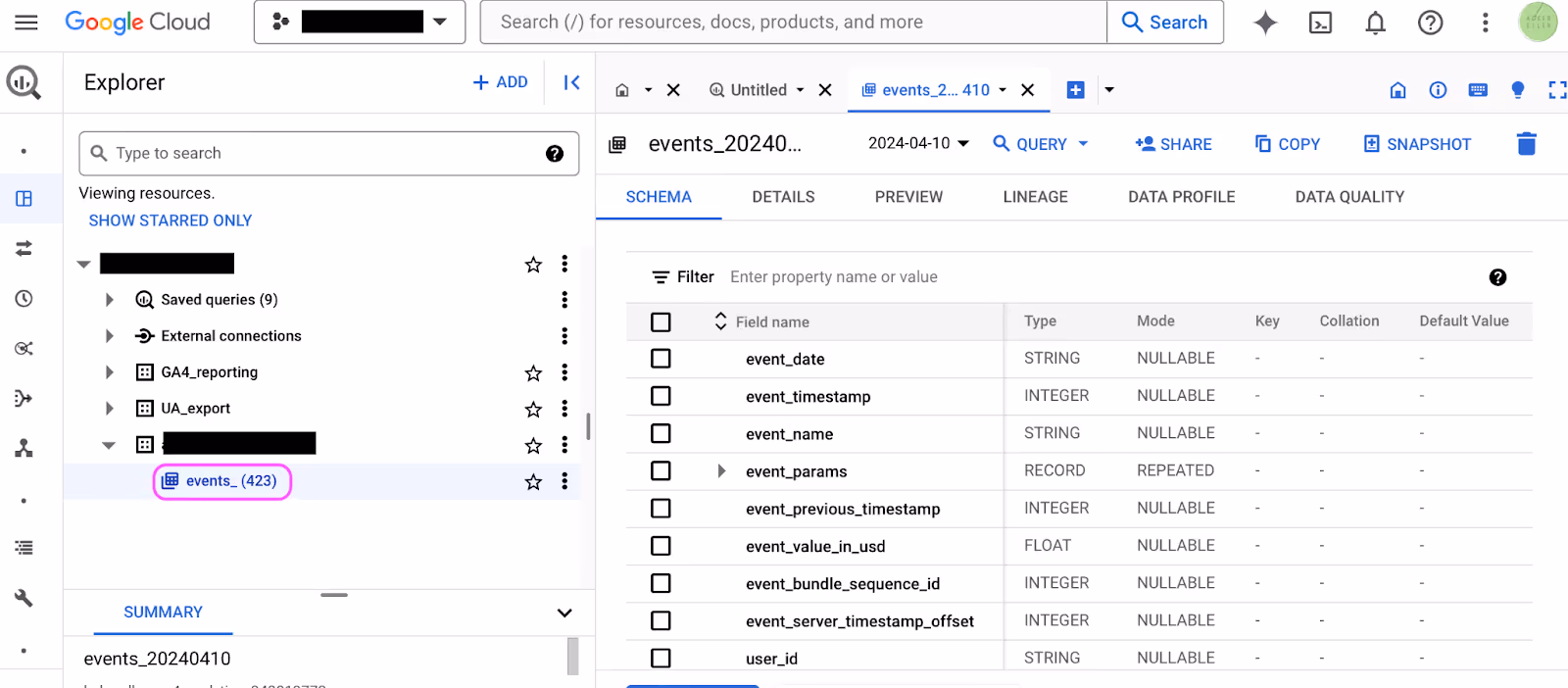The image size is (1568, 688).
Task: Click the SNAPSHOT button
Action: click(1417, 144)
